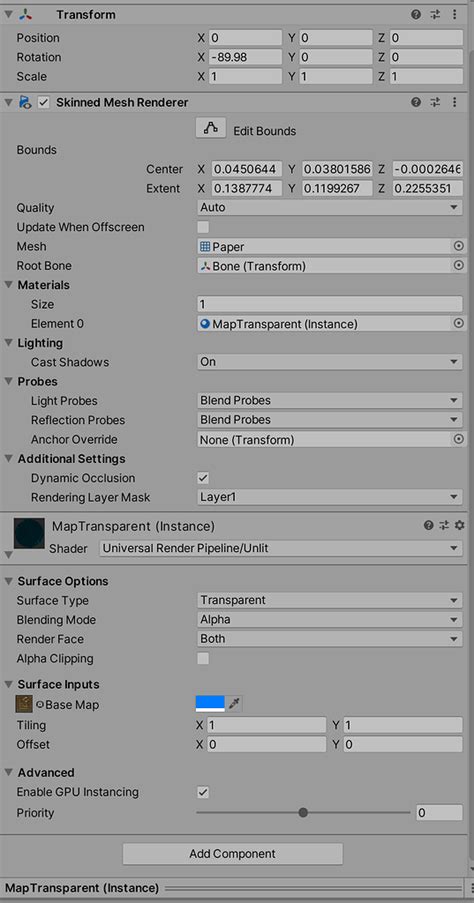The width and height of the screenshot is (474, 903).
Task: Click the Transform component axes icon
Action: 25,15
